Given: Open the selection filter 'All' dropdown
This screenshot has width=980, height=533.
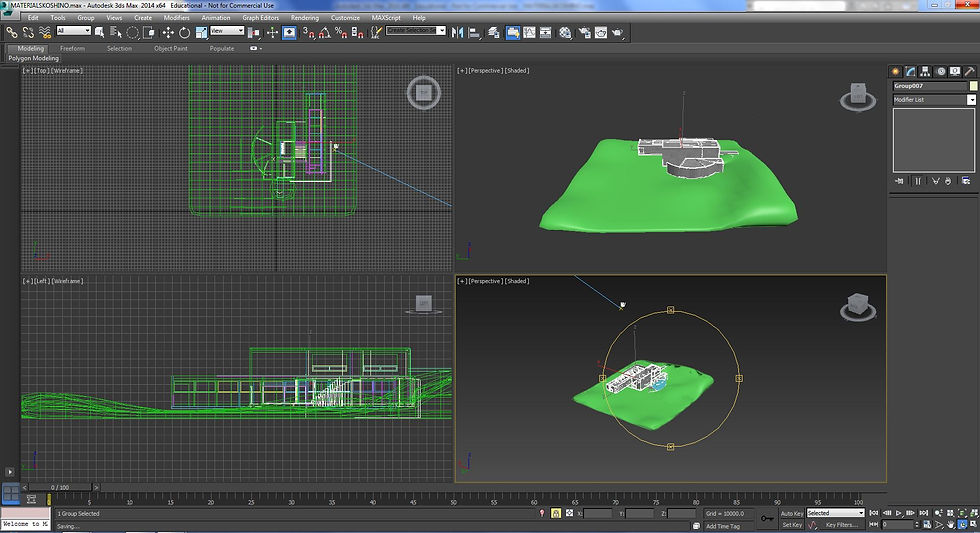Looking at the screenshot, I should point(74,31).
